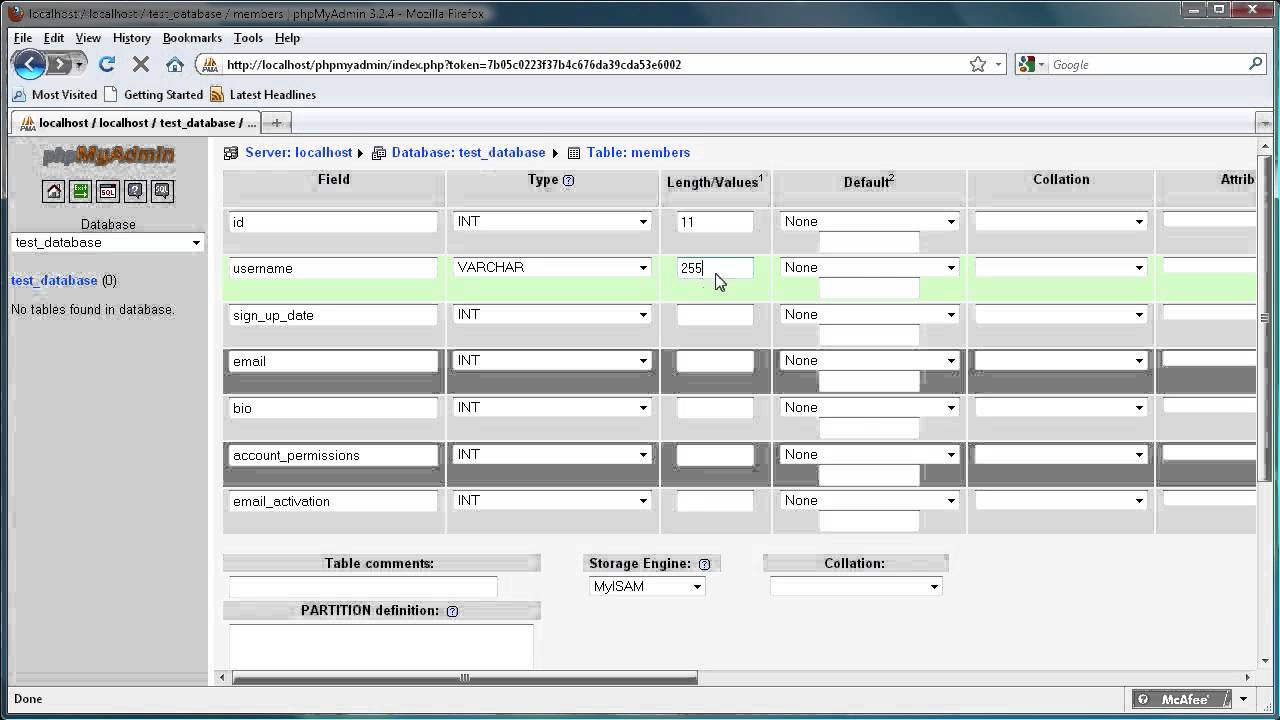Screen dimensions: 1280x720
Task: Open the test_database selector dropdown
Action: [108, 243]
